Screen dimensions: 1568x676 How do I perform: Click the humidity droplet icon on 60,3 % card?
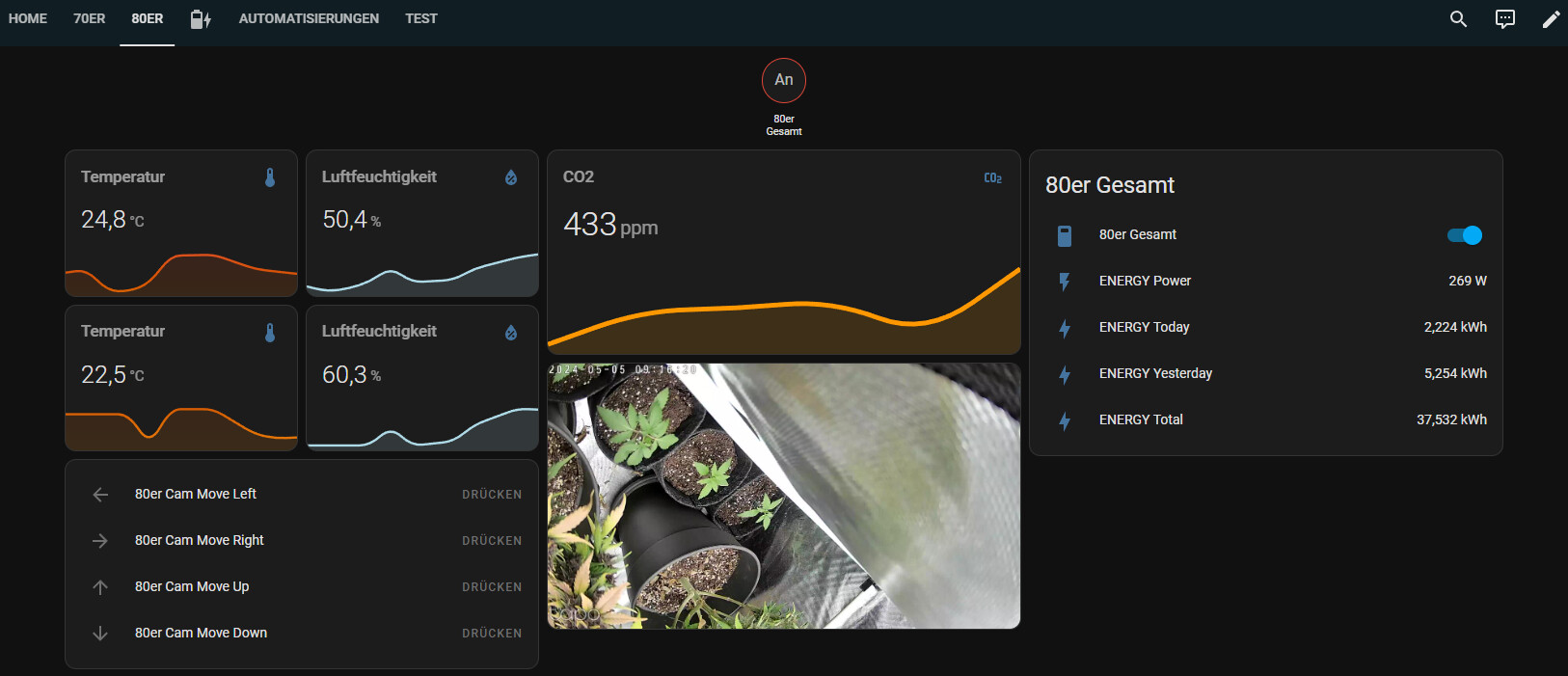511,333
